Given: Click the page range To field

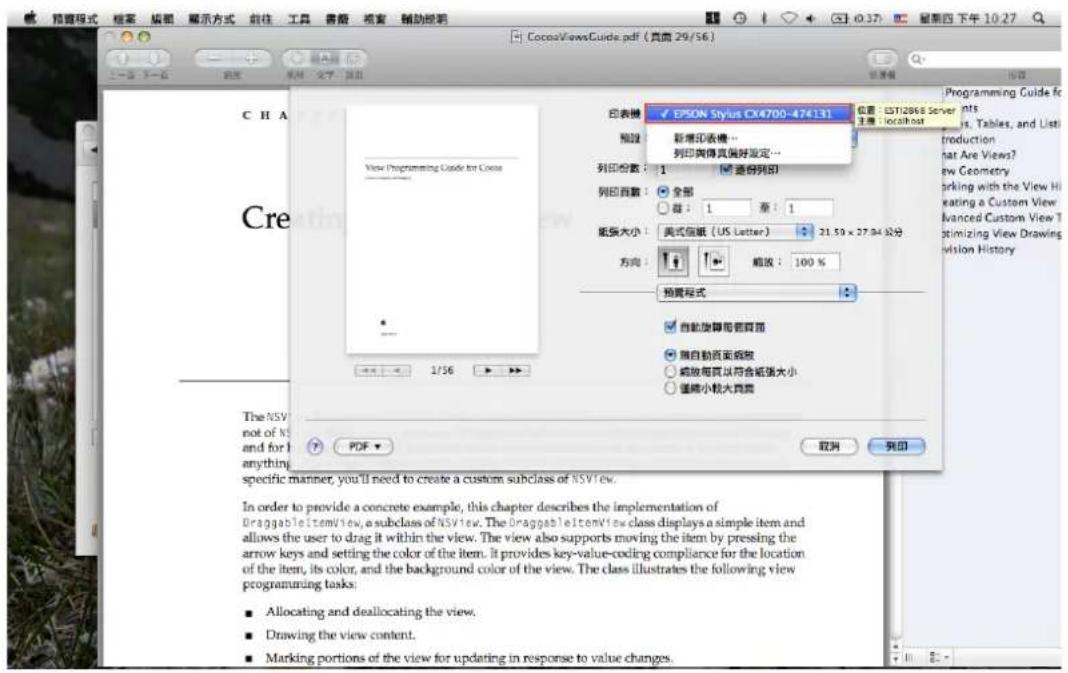Looking at the screenshot, I should [x=808, y=208].
